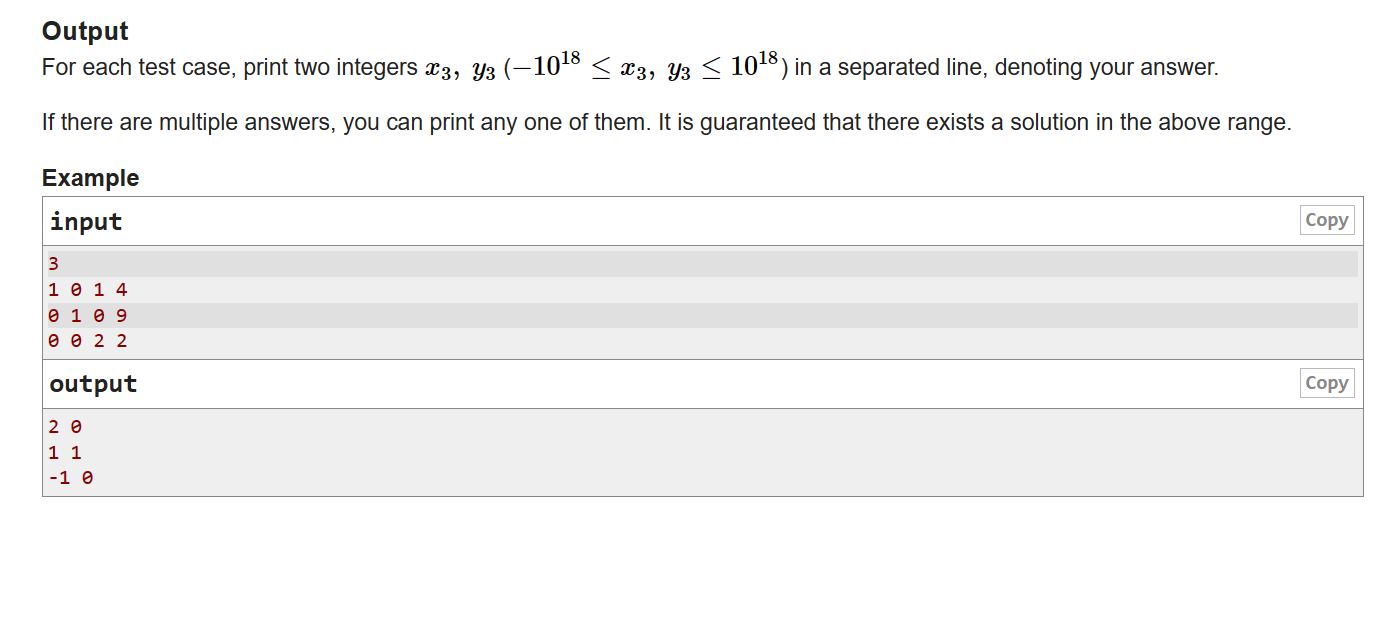The image size is (1393, 633).
Task: Select the first input line "3"
Action: (x=54, y=264)
